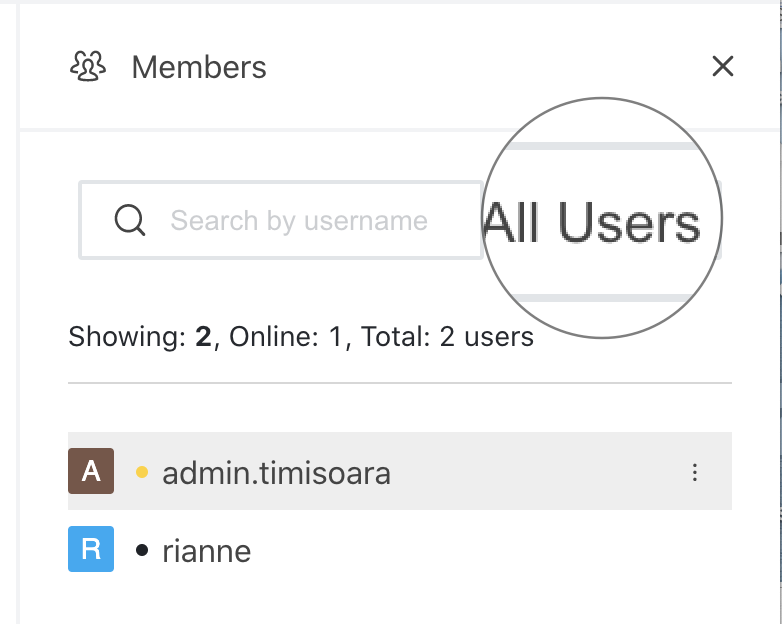Click admin.timisoara's brown A avatar

91,471
